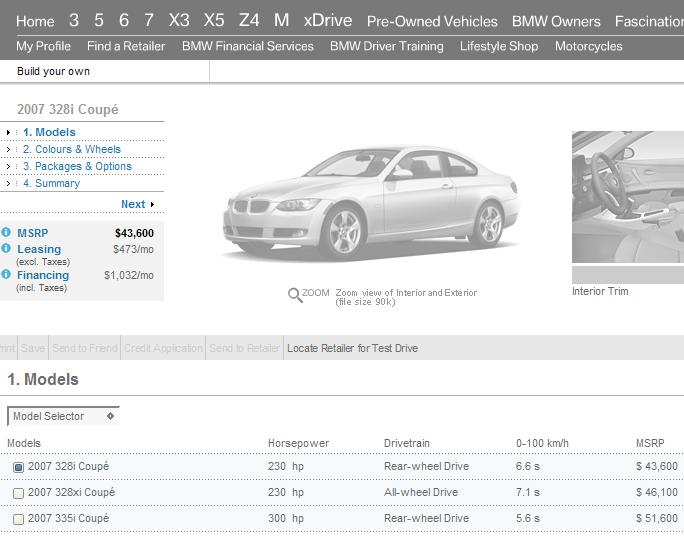Click the Next arrow icon

coord(152,205)
